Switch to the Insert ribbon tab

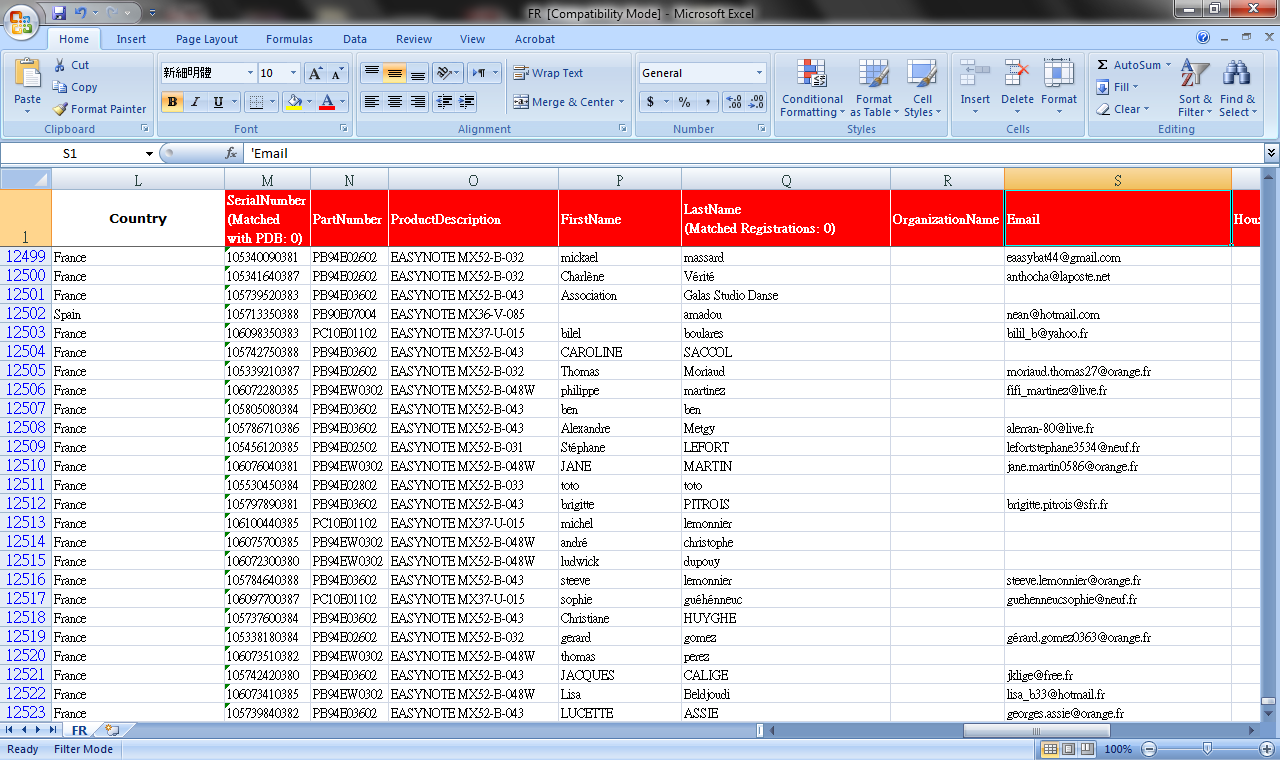click(131, 39)
